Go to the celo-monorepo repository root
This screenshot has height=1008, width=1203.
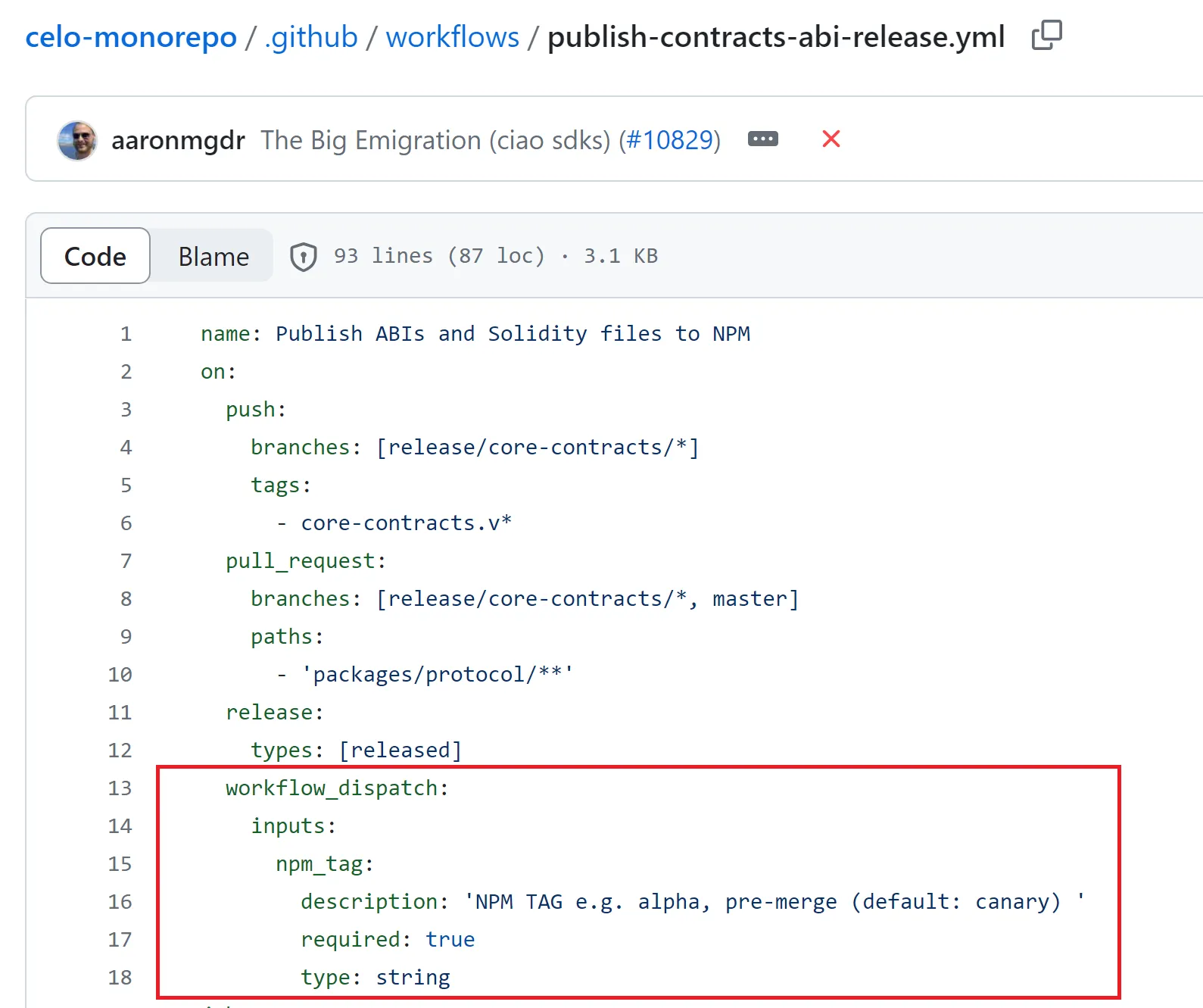point(131,37)
